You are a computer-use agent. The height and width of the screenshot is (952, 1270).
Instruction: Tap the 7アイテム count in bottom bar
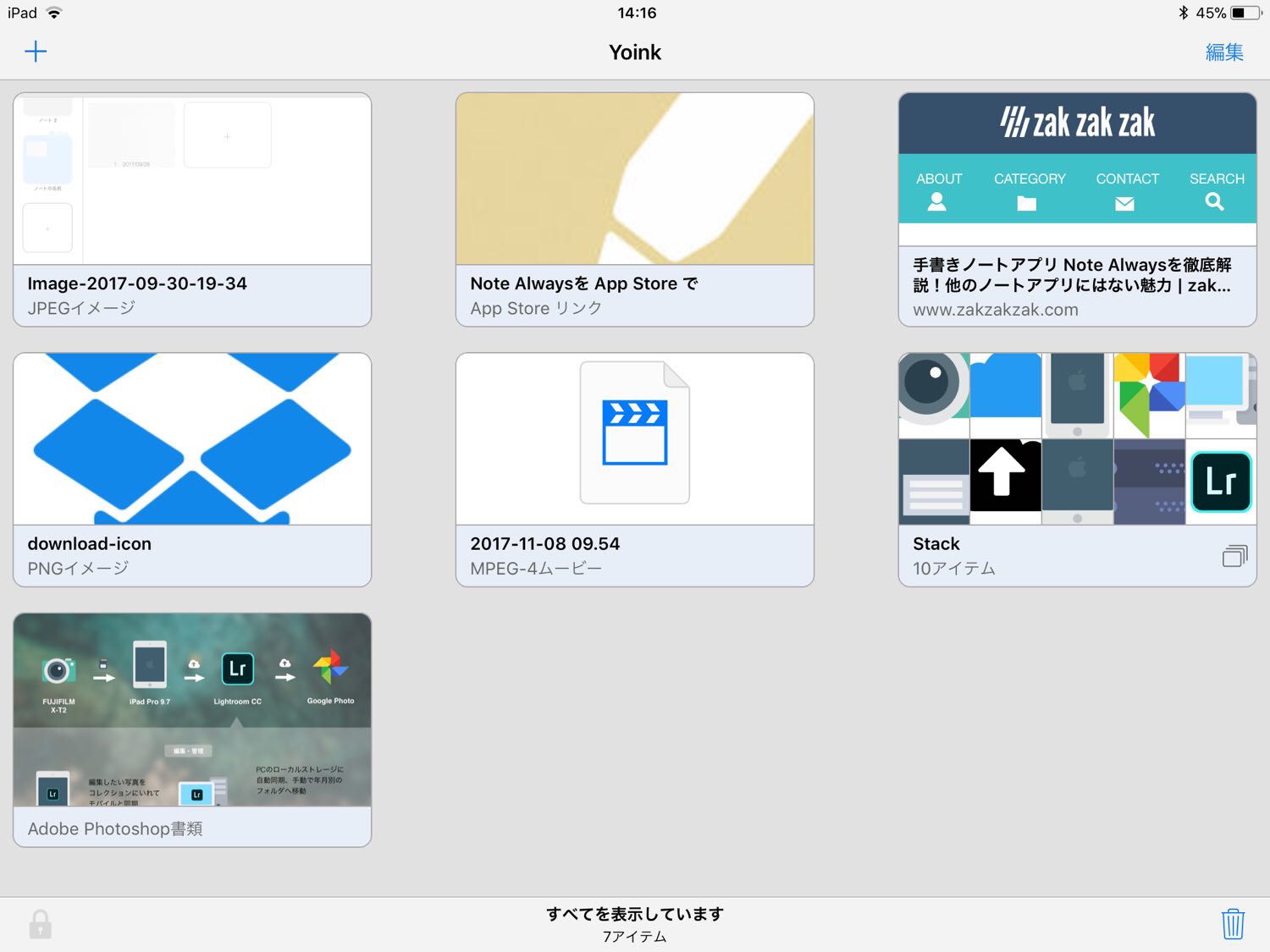635,937
